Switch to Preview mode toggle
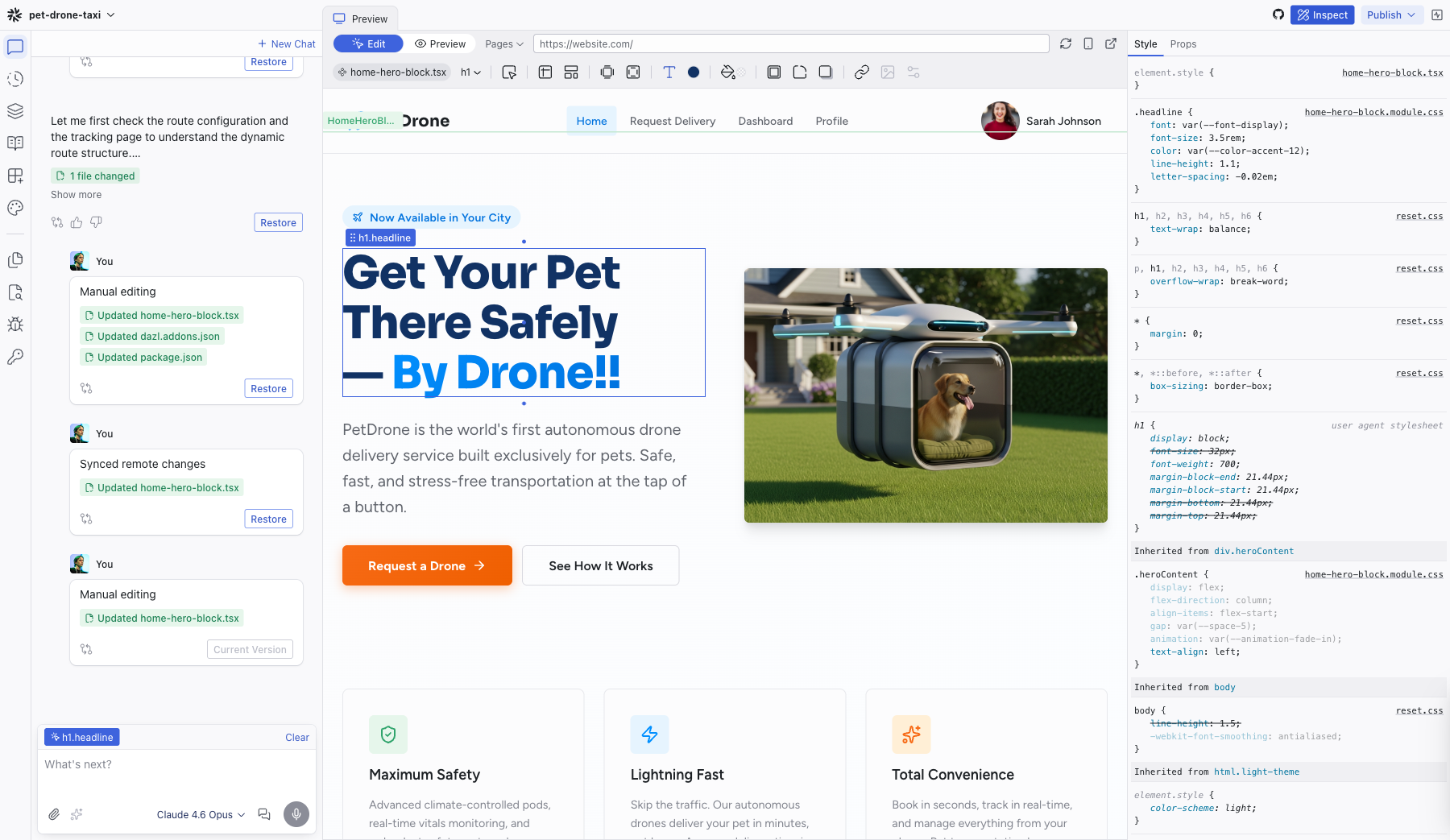This screenshot has height=840, width=1450. tap(440, 44)
